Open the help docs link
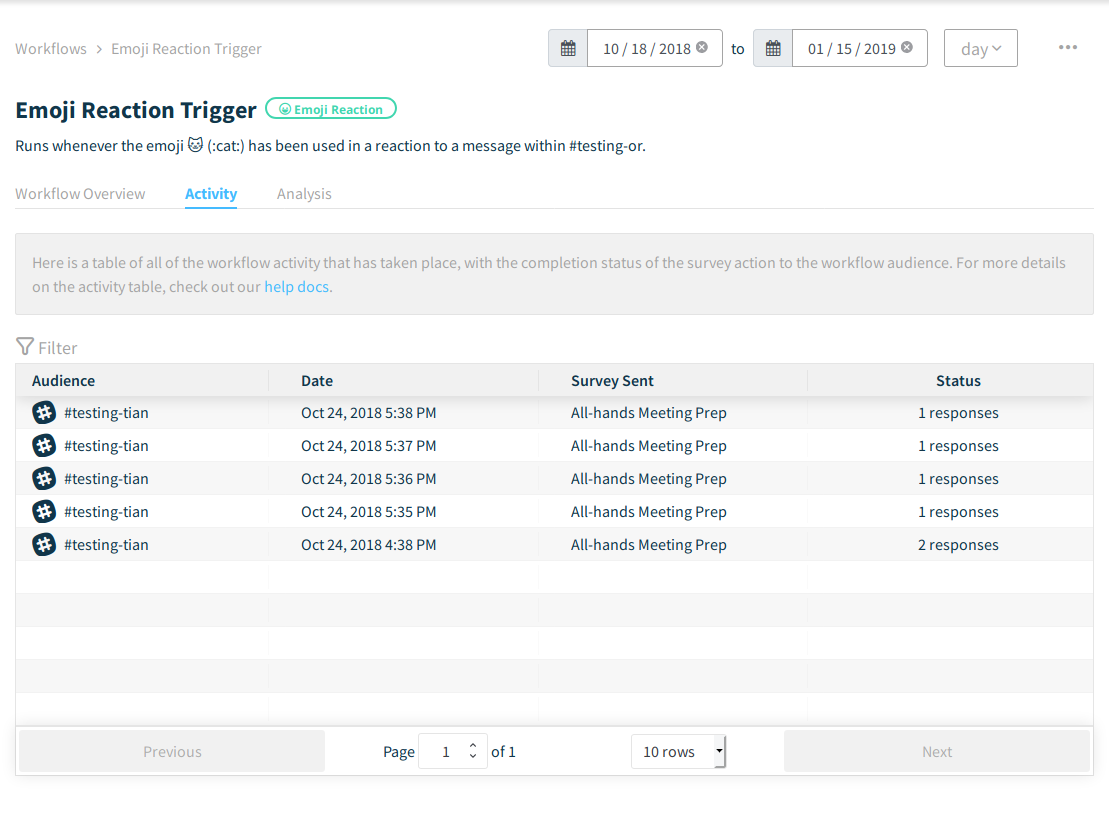 [296, 287]
